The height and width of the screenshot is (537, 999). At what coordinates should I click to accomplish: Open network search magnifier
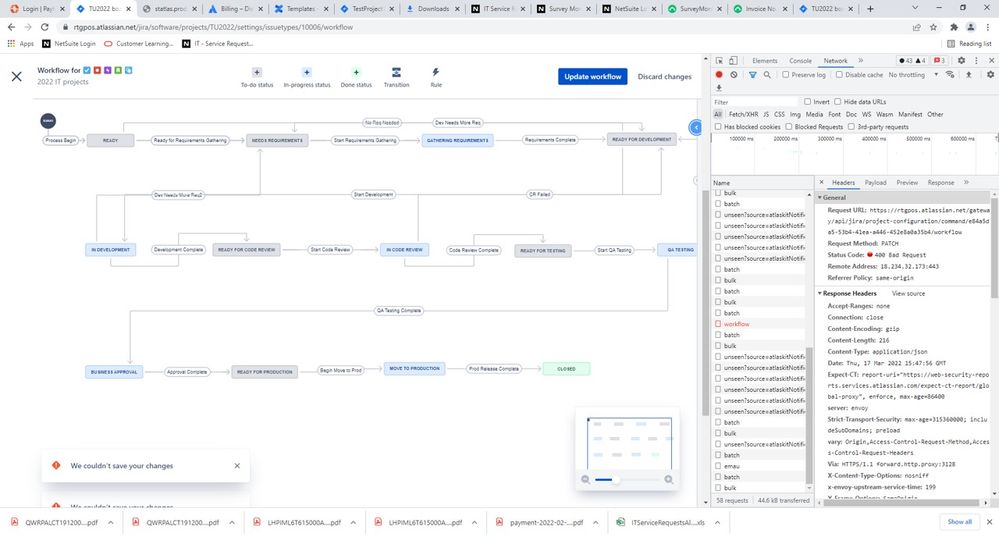click(x=767, y=75)
